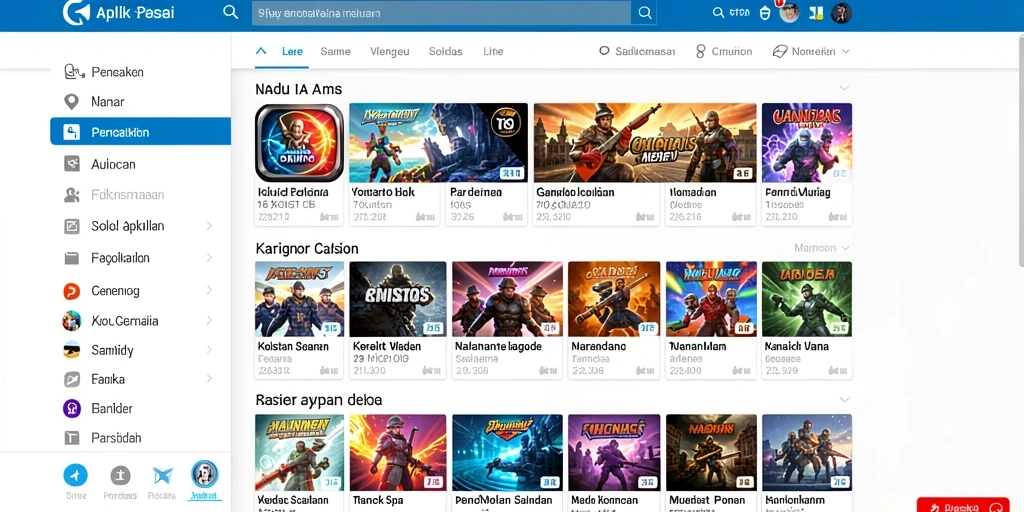Click the Aplik Pasai logo icon

coord(74,12)
